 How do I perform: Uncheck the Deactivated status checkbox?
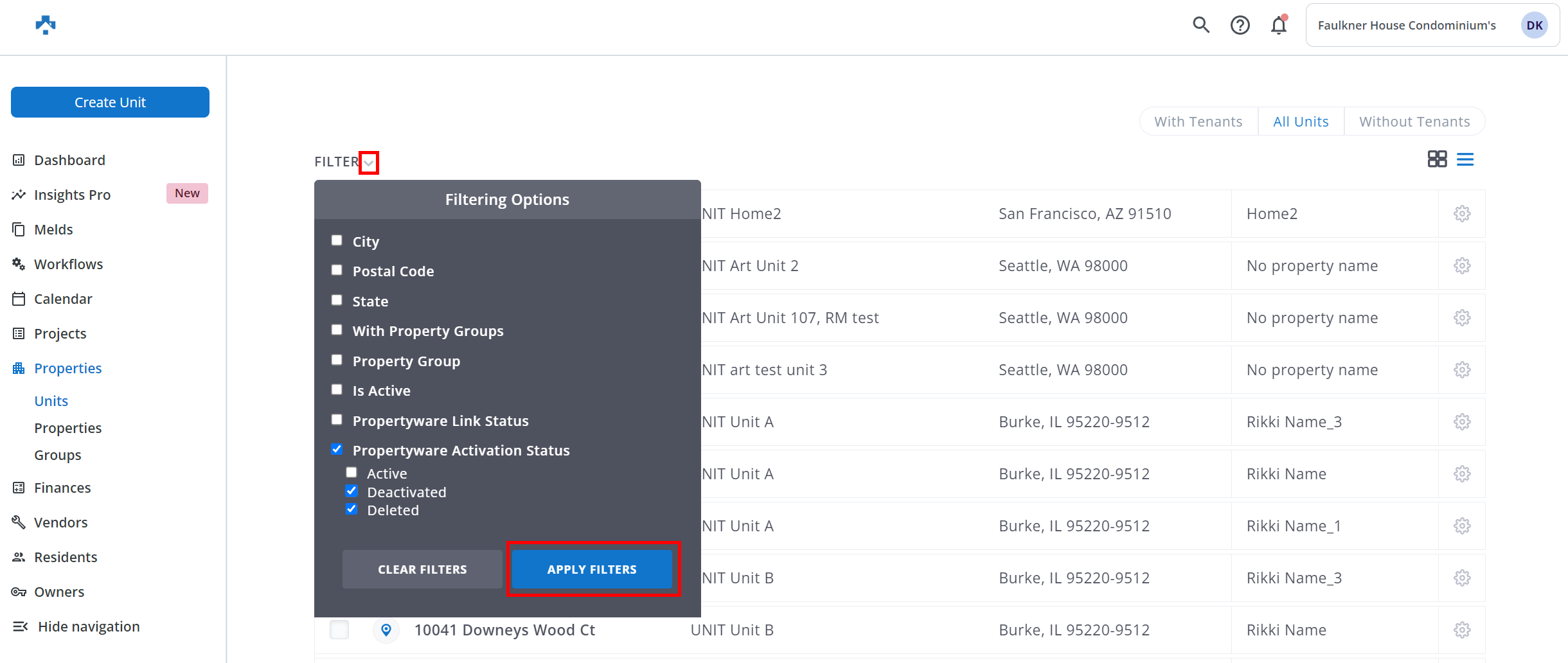coord(352,491)
